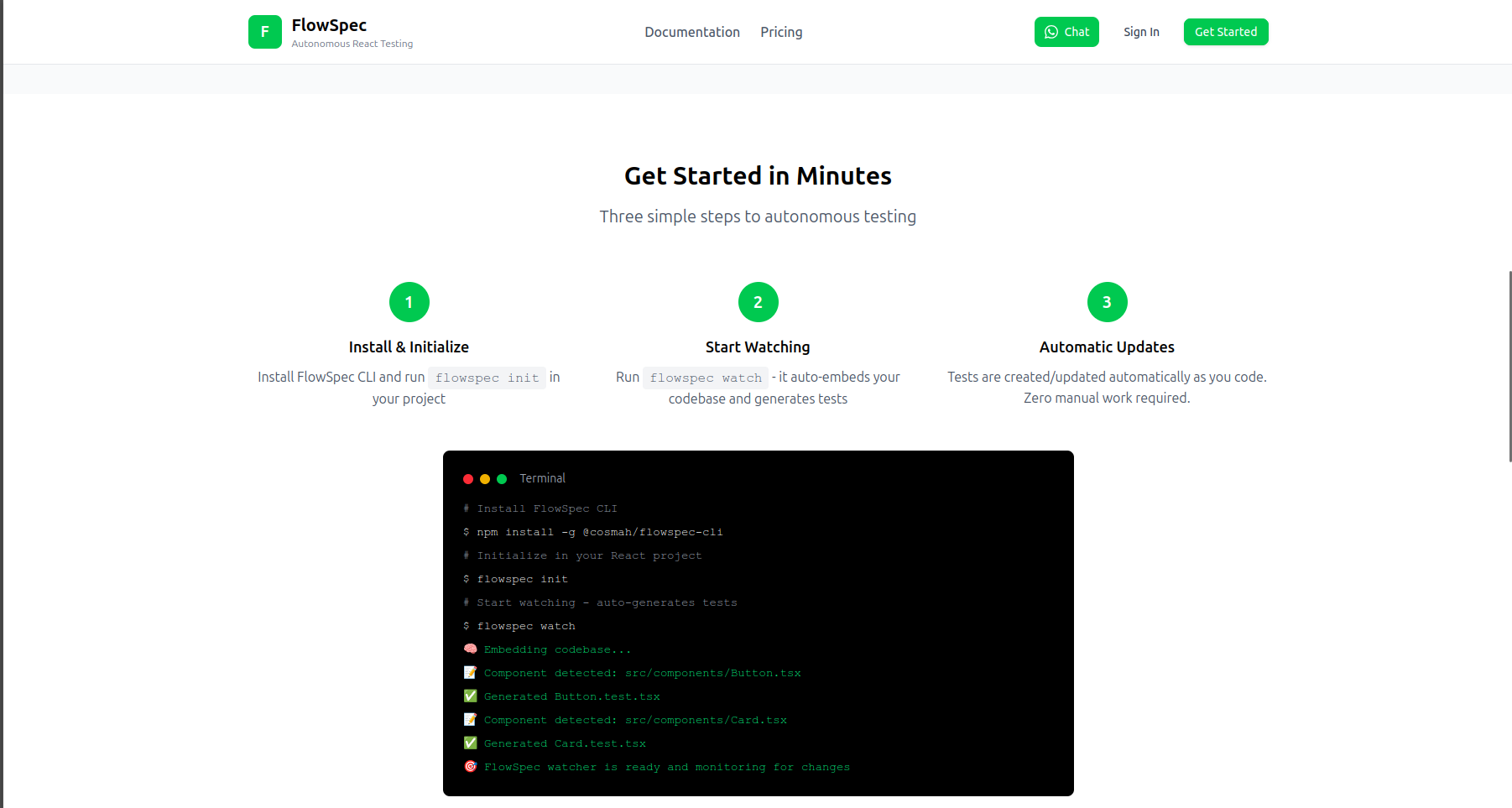Click the 'npm install -g @cosmah/flowspec-cli' line
Viewport: 1512px width, 808px height.
click(x=593, y=532)
